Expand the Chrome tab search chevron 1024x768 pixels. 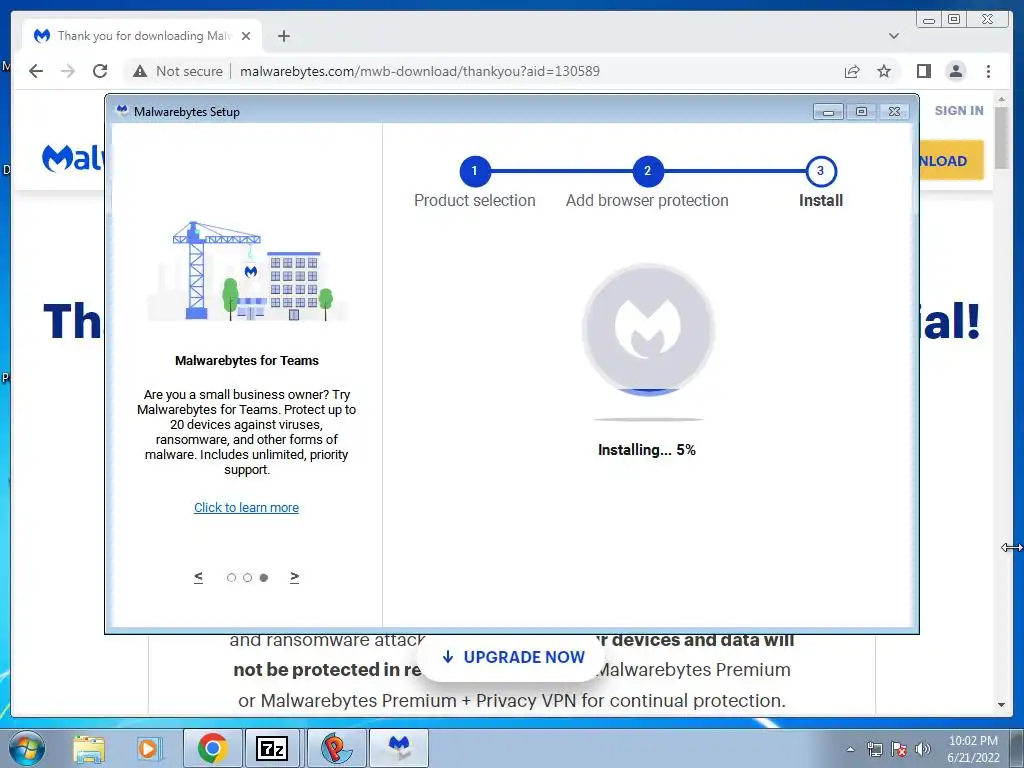pos(894,36)
